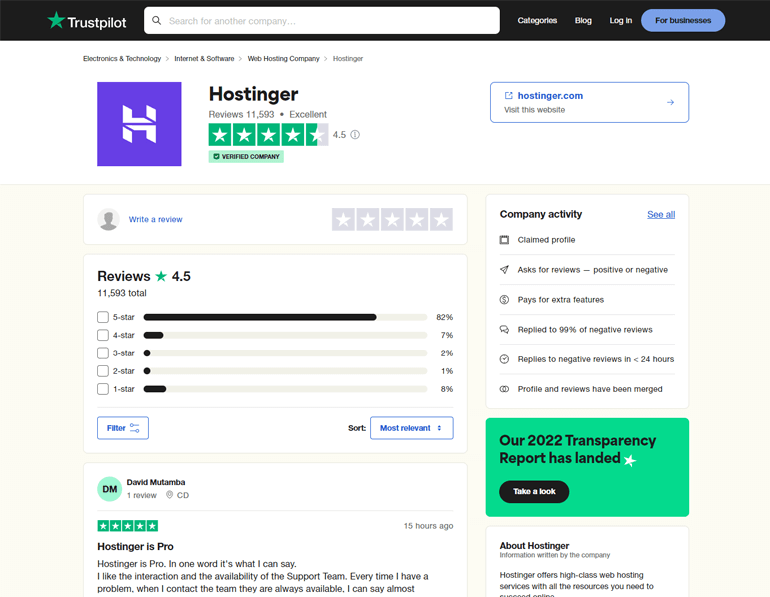Check the 4-star filter checkbox
The height and width of the screenshot is (597, 770).
(x=103, y=335)
